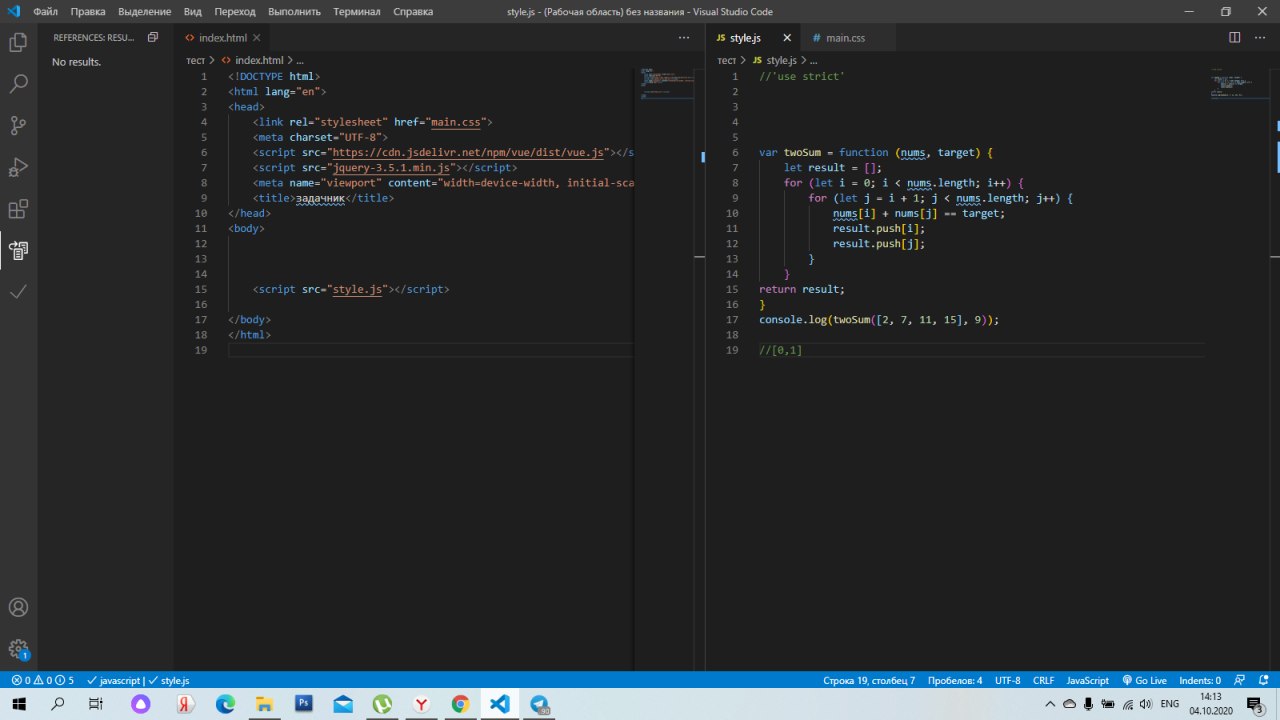Click the feedback icon in status bar
Viewport: 1280px width, 720px height.
tap(1239, 680)
